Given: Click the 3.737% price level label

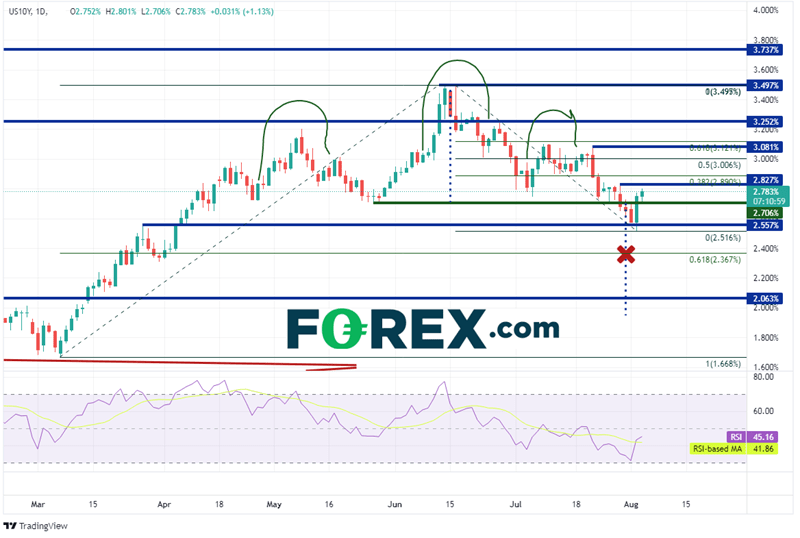Looking at the screenshot, I should tap(765, 48).
